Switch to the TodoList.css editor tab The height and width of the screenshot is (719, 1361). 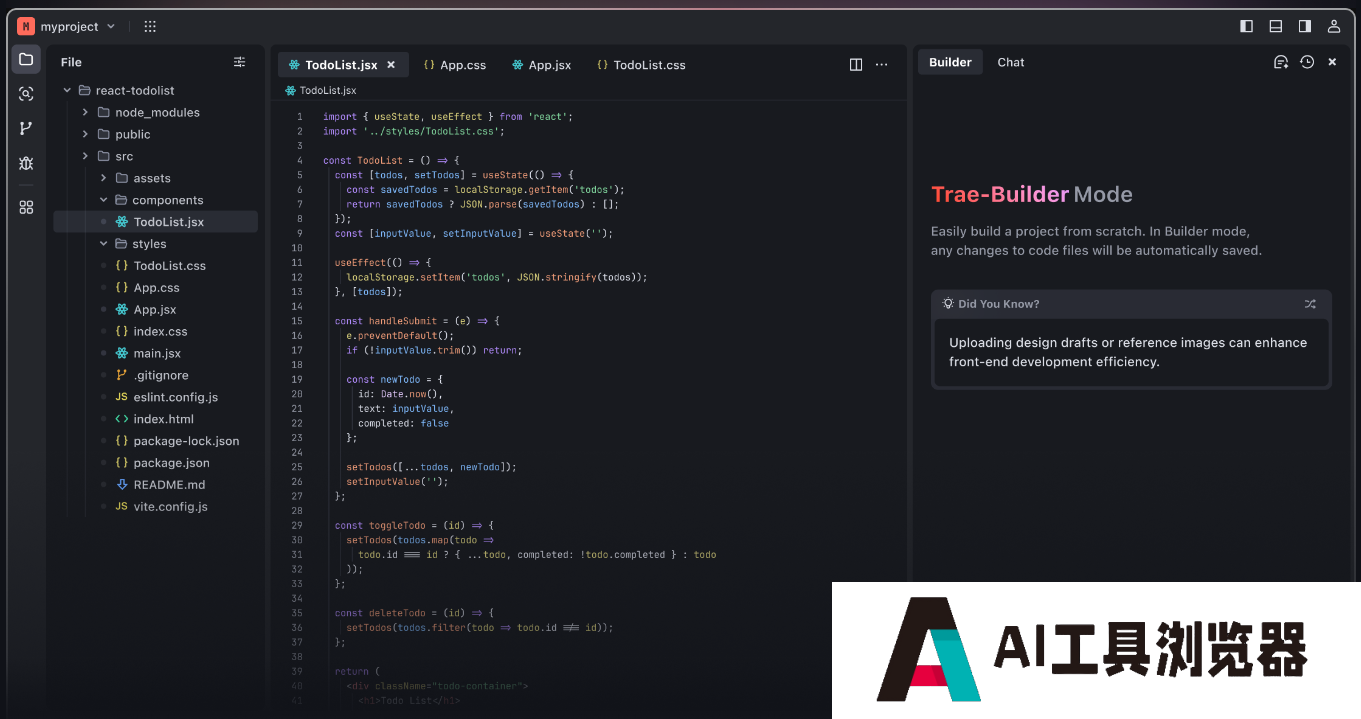tap(641, 65)
